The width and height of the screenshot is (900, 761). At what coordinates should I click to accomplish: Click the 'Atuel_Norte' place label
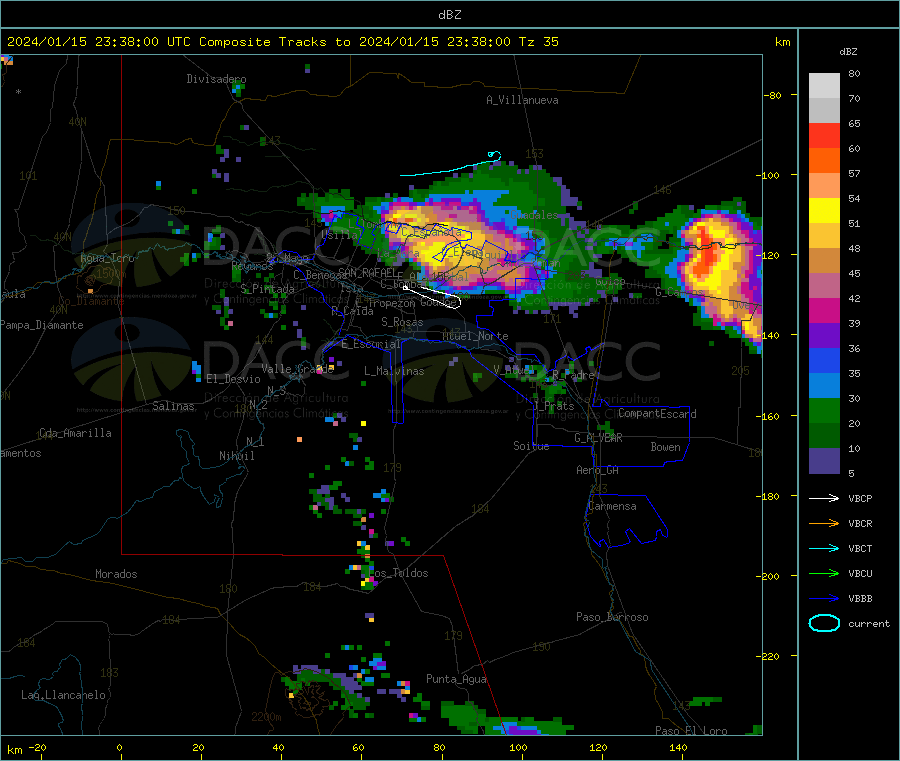click(x=475, y=336)
